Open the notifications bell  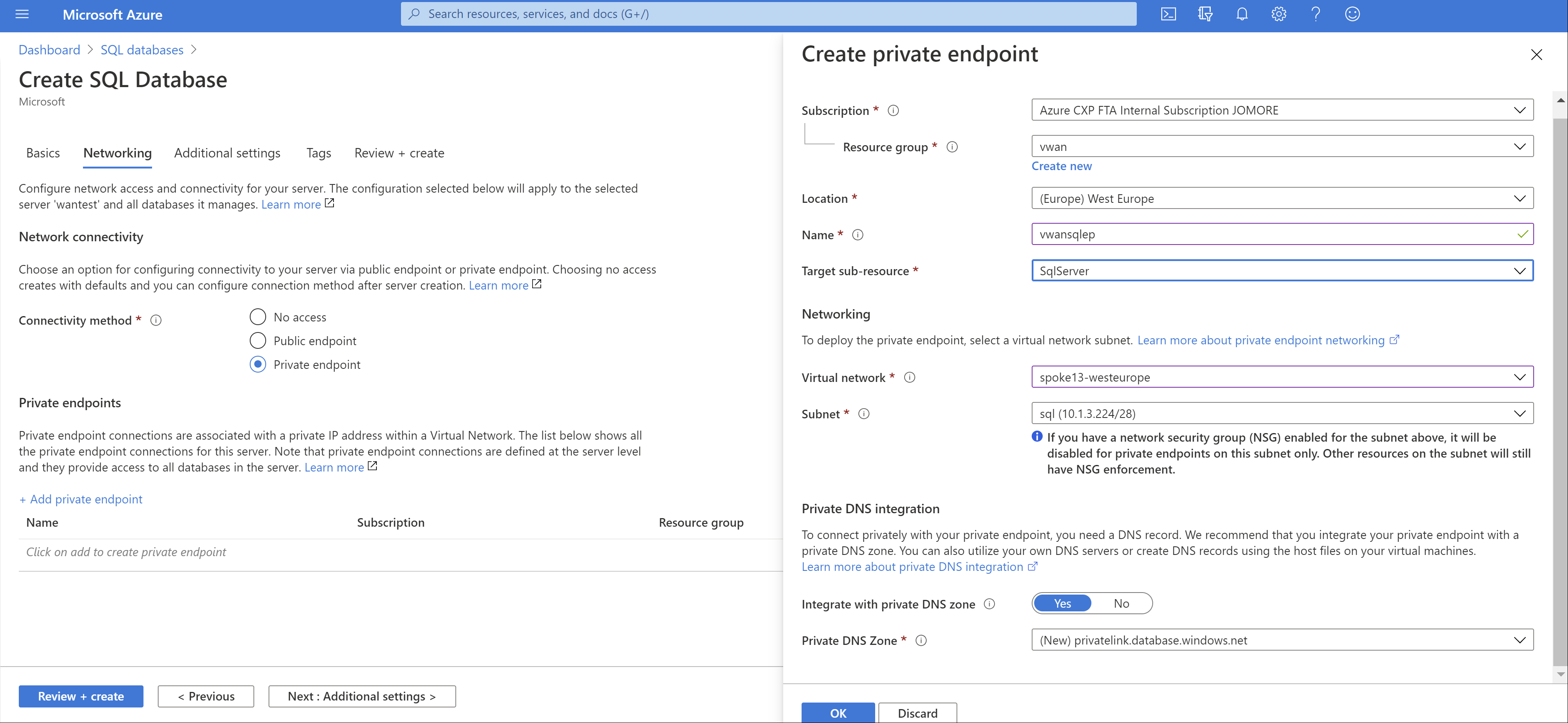pos(1242,14)
